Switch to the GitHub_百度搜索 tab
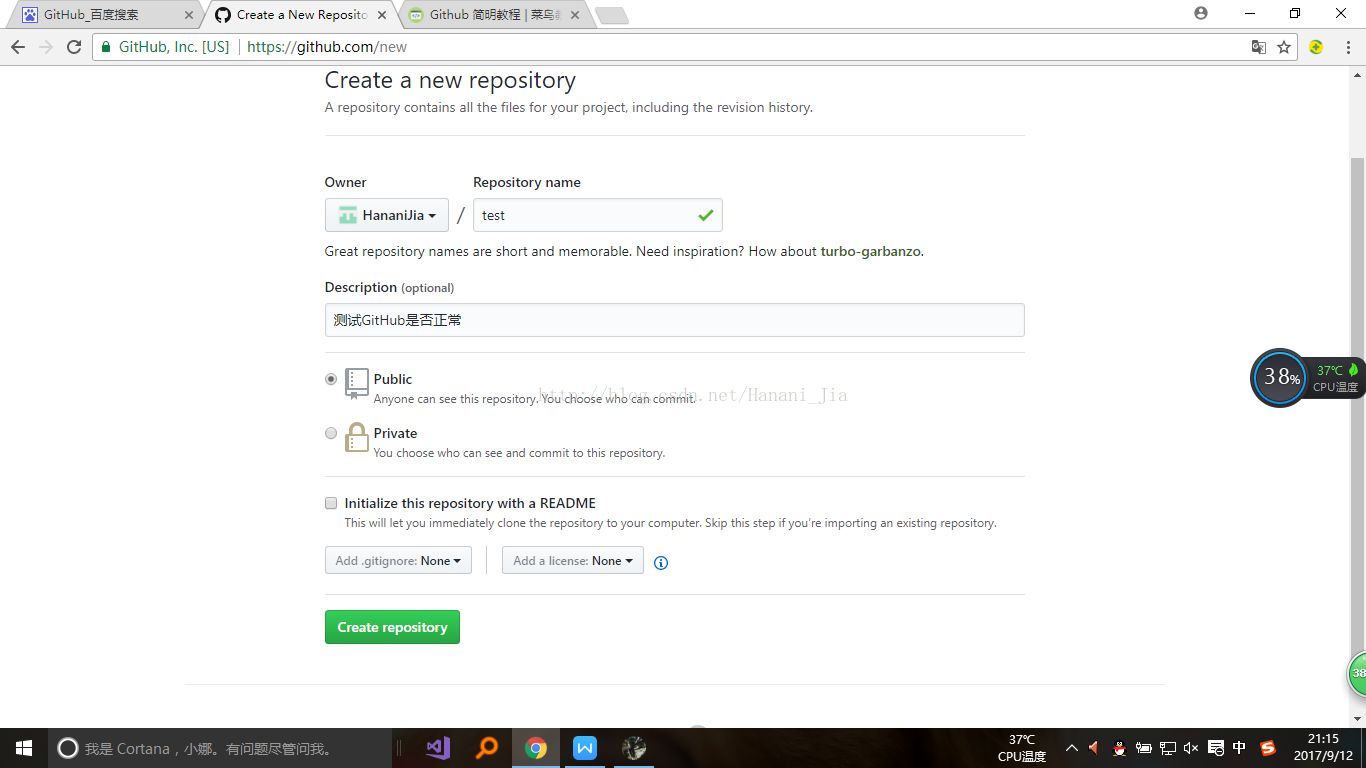1366x768 pixels. coord(104,15)
